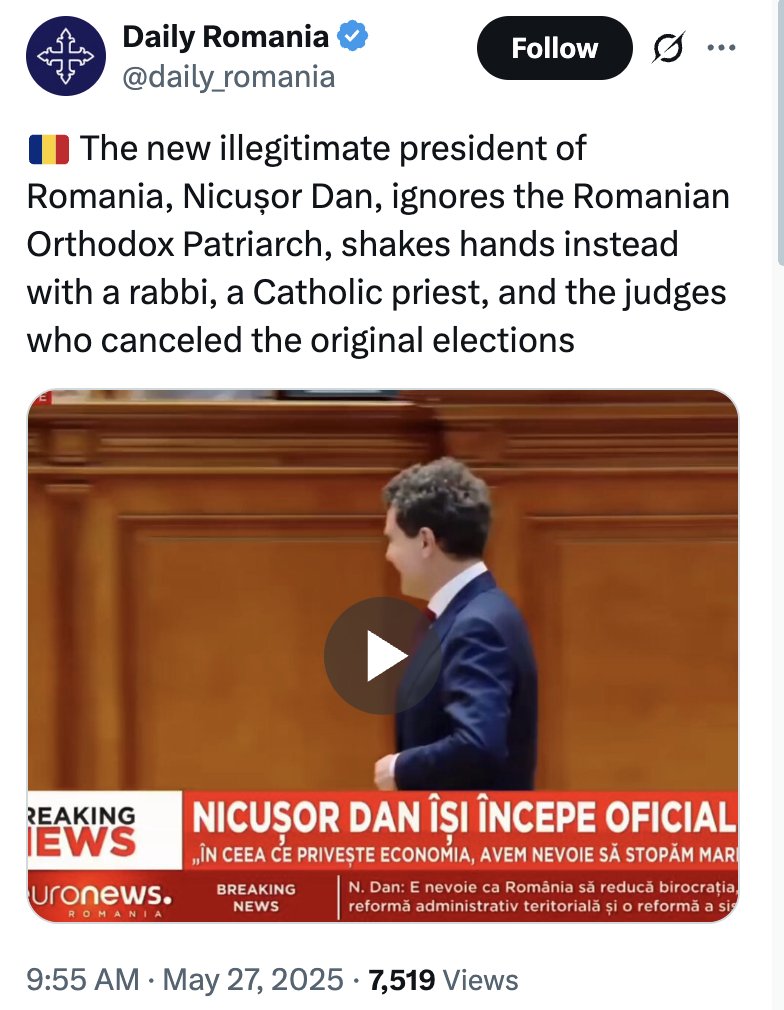Open the 9:55 AM May 27, 2025 timestamp
Screen dimensions: 784x1010
(x=185, y=980)
